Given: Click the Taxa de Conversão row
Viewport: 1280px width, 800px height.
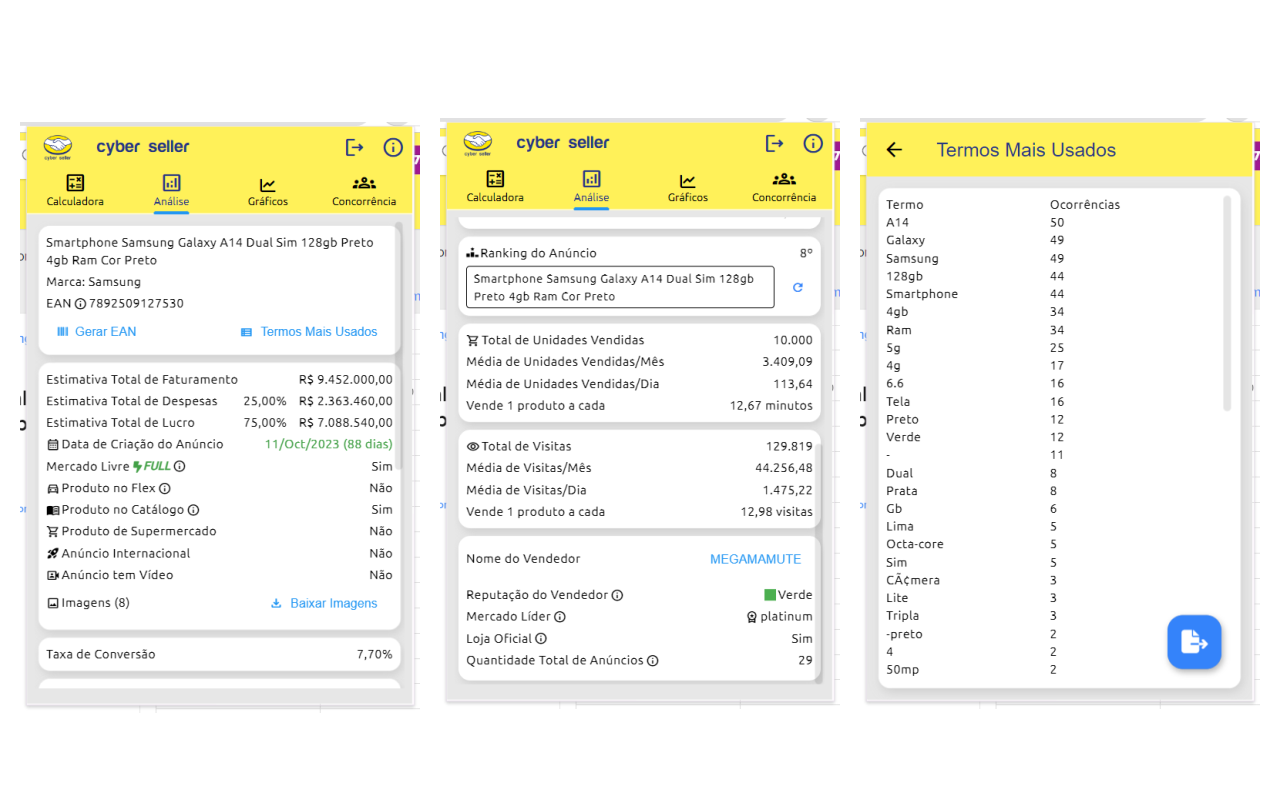Looking at the screenshot, I should 219,655.
